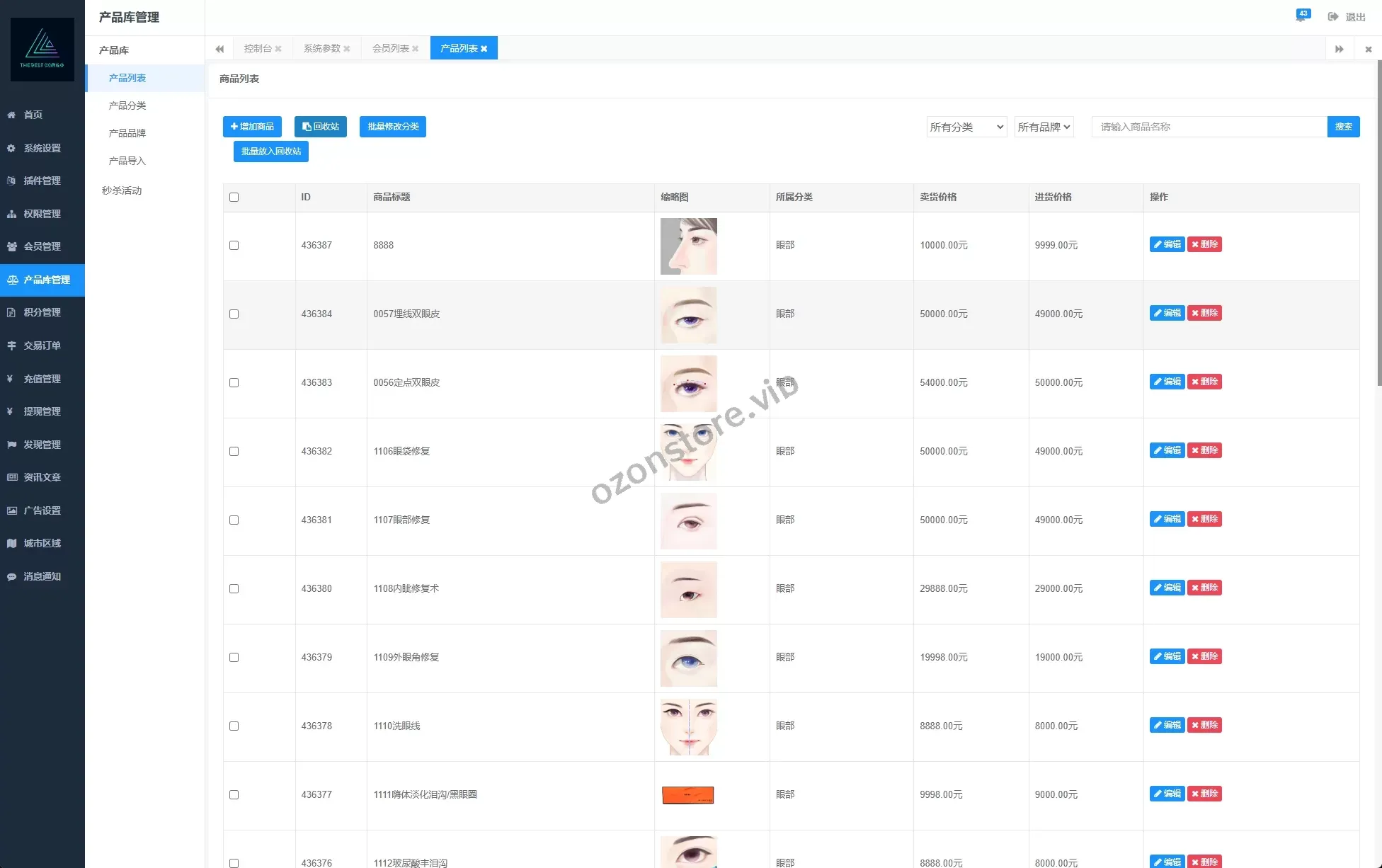Click the 退出 logout icon
This screenshot has width=1382, height=868.
(x=1333, y=17)
